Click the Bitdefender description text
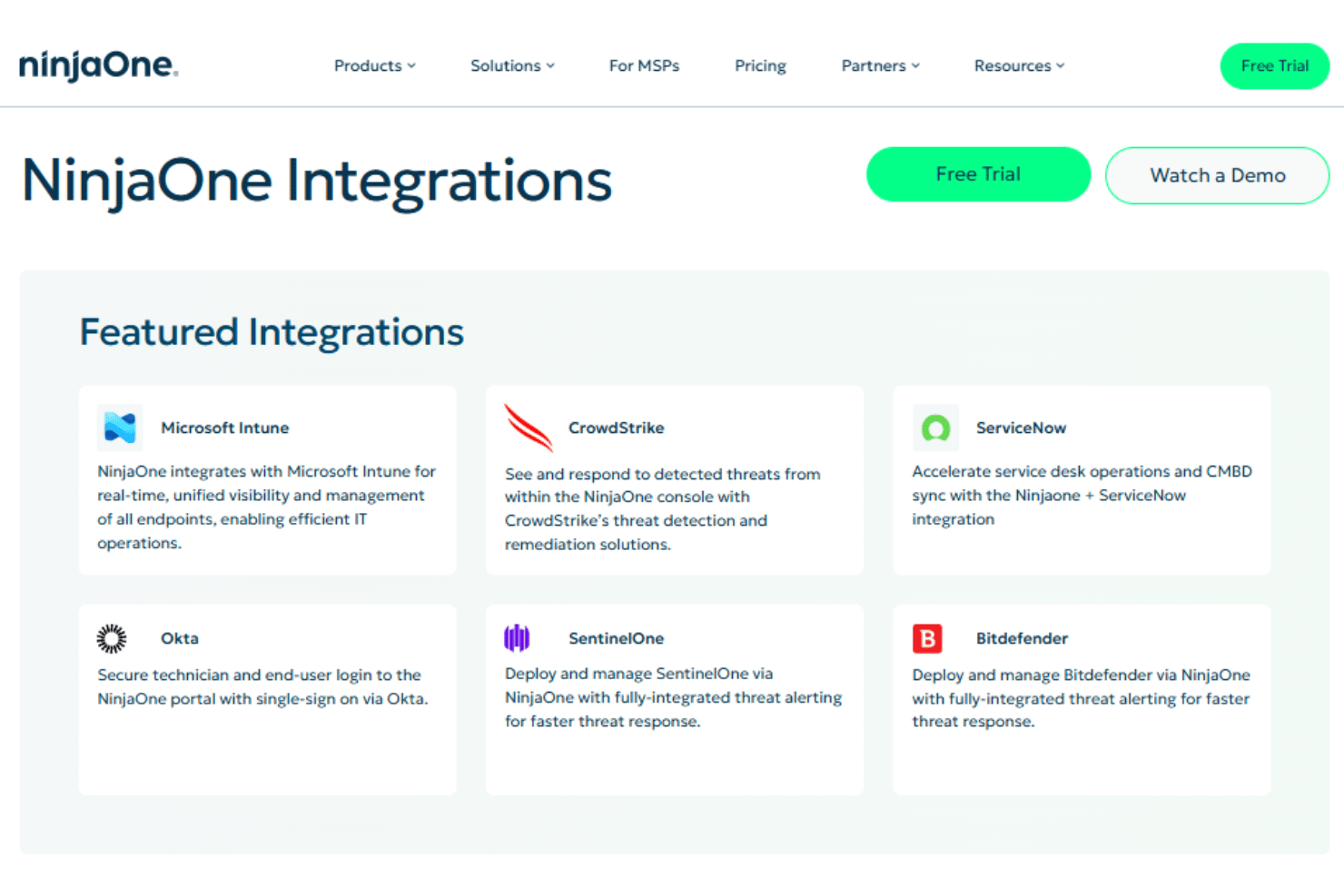The image size is (1344, 896). click(x=1081, y=698)
